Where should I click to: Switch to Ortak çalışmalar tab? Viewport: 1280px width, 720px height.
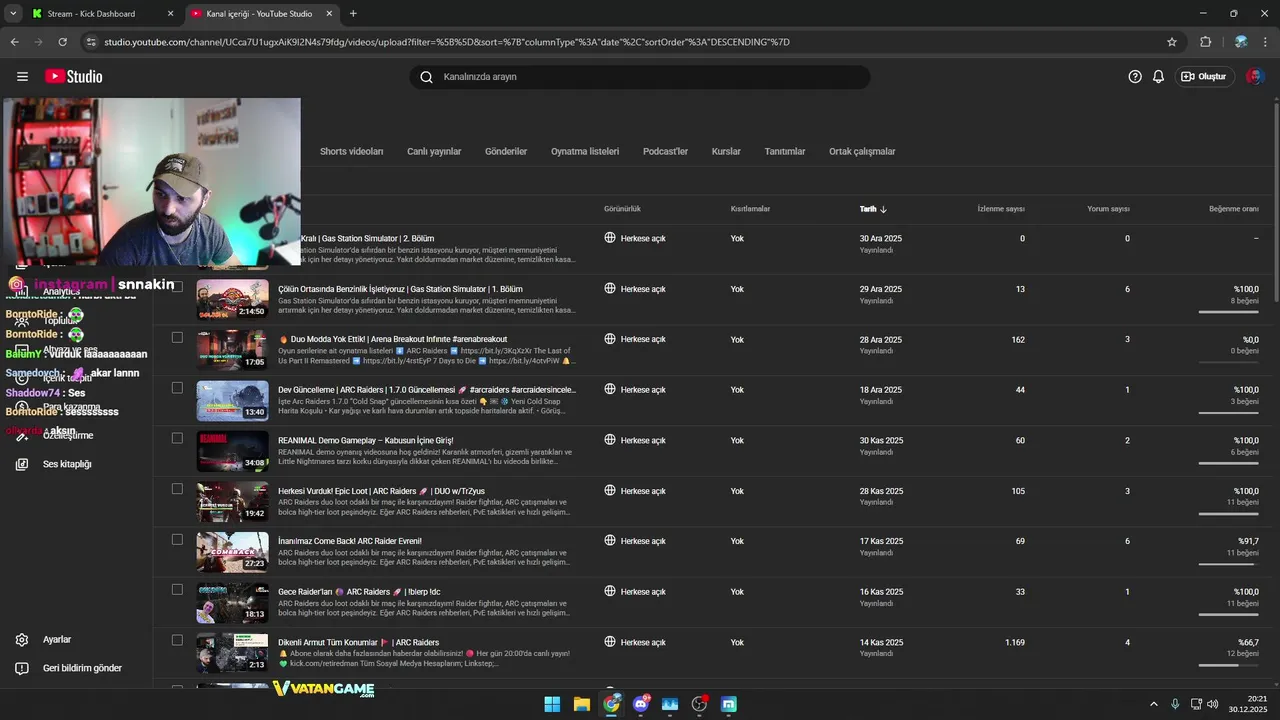862,151
